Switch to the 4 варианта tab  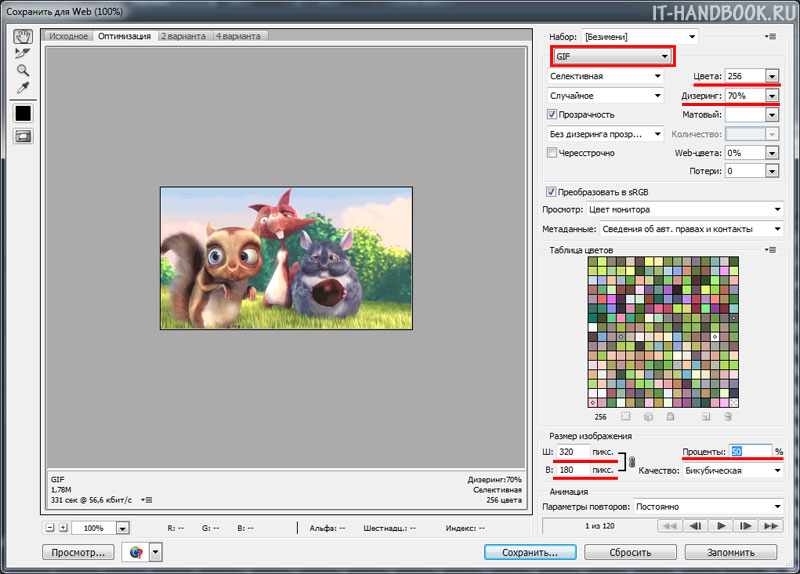[238, 36]
